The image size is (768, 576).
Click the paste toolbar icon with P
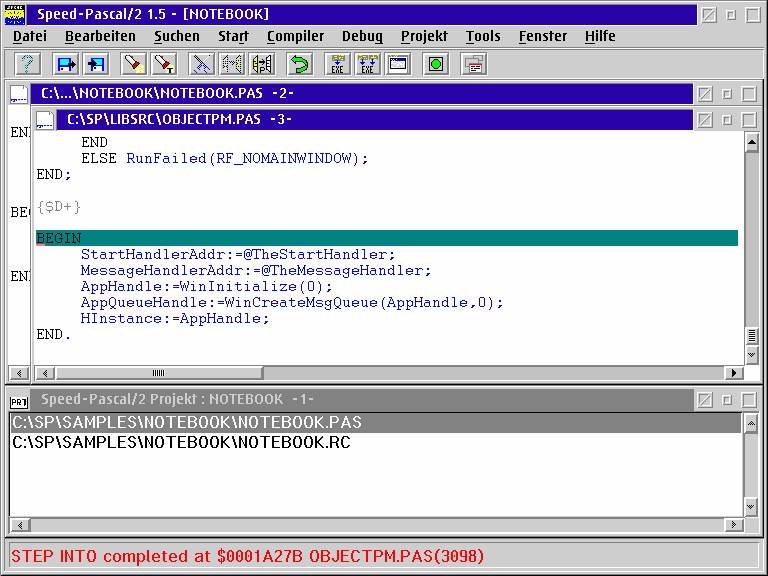pyautogui.click(x=262, y=64)
